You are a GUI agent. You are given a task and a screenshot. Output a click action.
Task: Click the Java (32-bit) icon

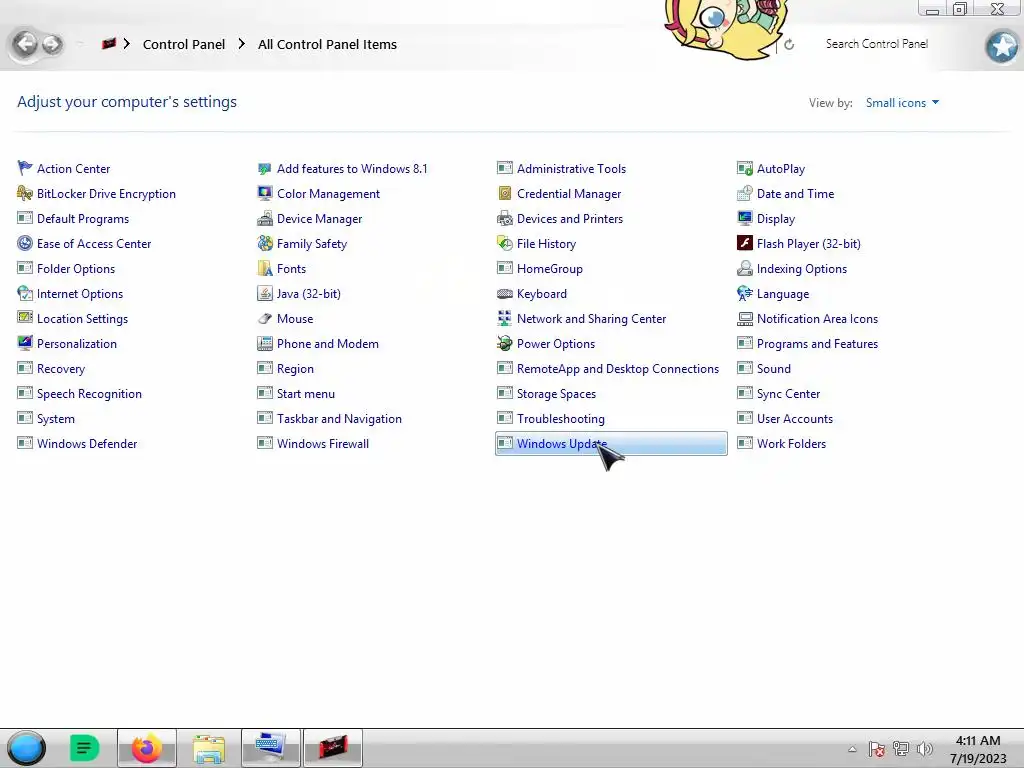coord(264,293)
